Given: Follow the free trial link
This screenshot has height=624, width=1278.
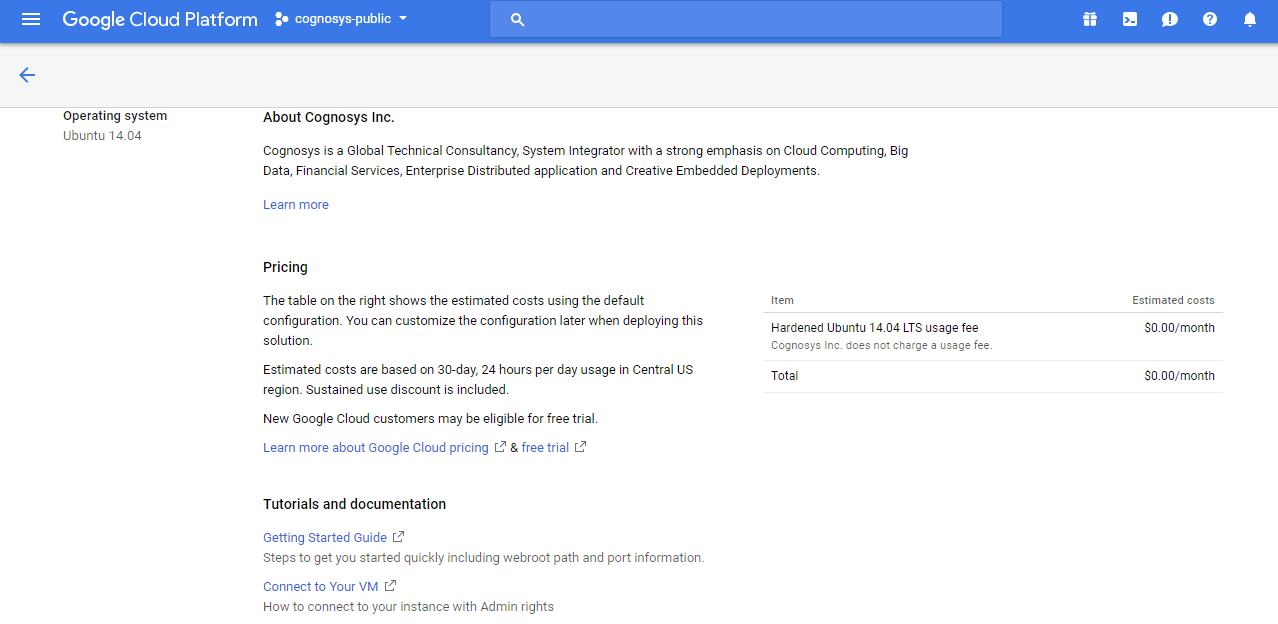Looking at the screenshot, I should [545, 448].
